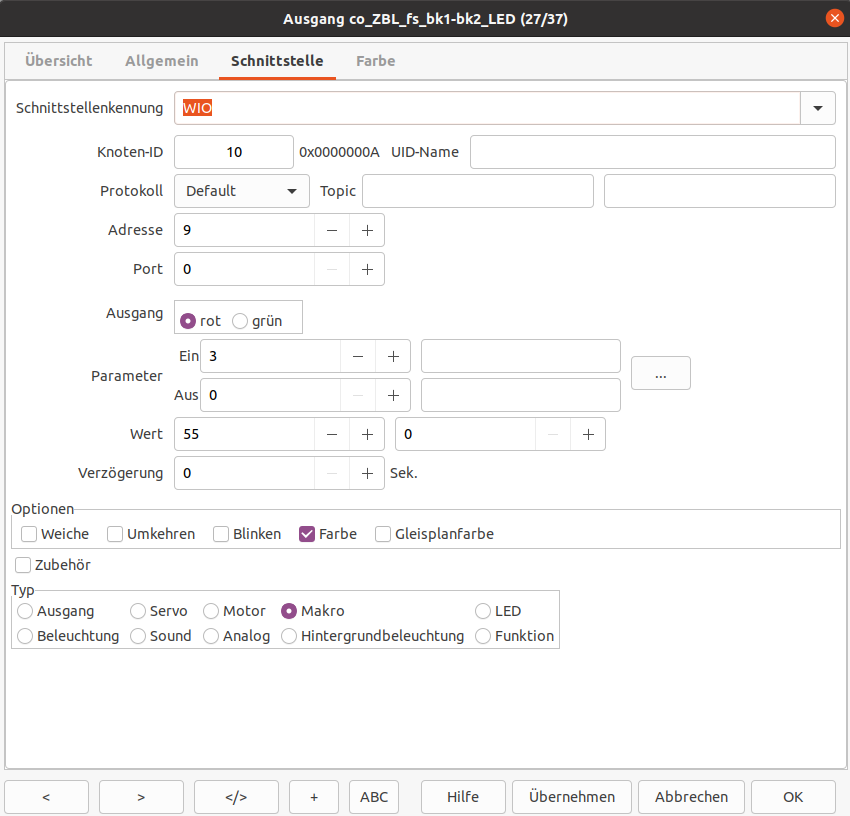
Task: Switch to the Allgemein tab
Action: [x=162, y=61]
